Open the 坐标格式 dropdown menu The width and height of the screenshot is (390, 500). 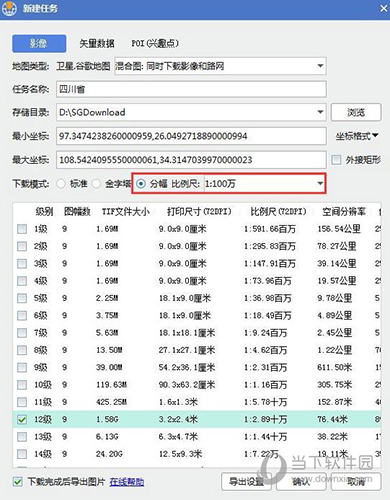point(357,136)
